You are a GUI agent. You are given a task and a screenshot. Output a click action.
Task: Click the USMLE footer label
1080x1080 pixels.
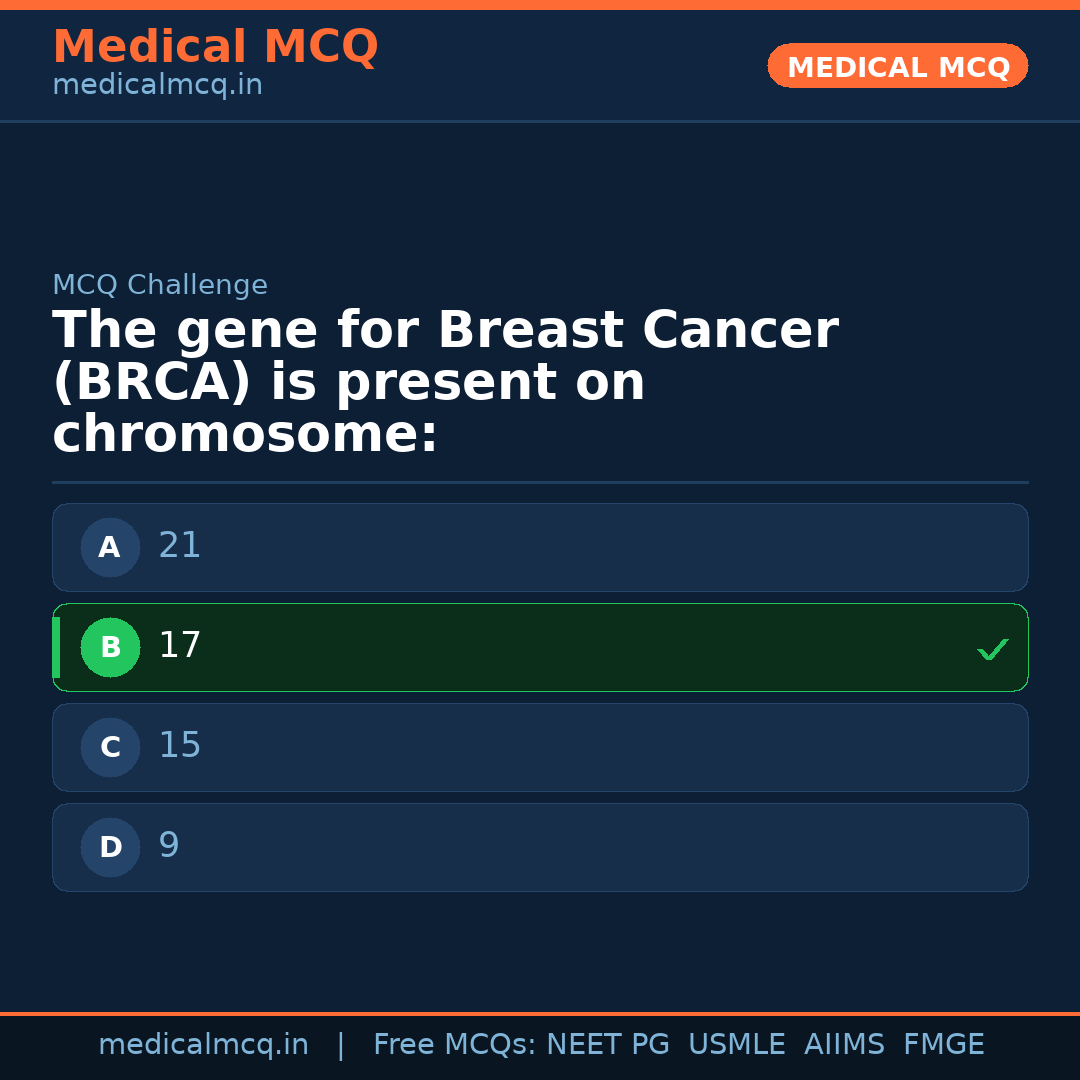(737, 1044)
